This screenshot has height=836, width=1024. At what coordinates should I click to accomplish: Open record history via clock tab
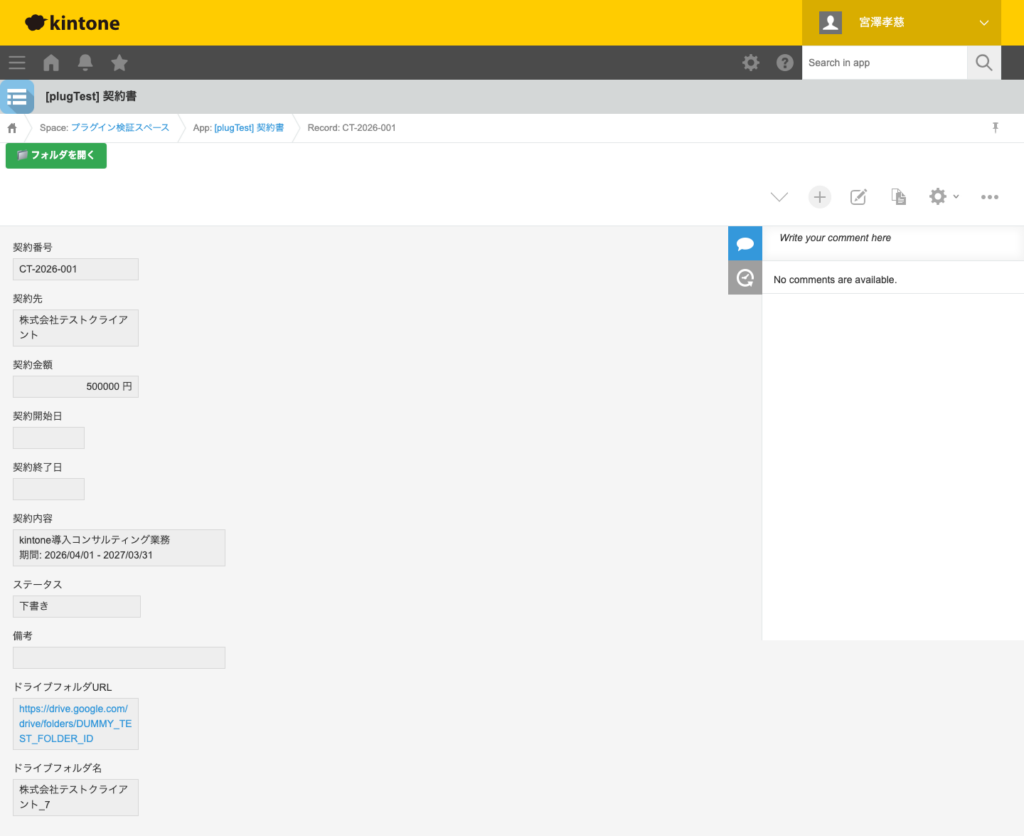coord(745,276)
